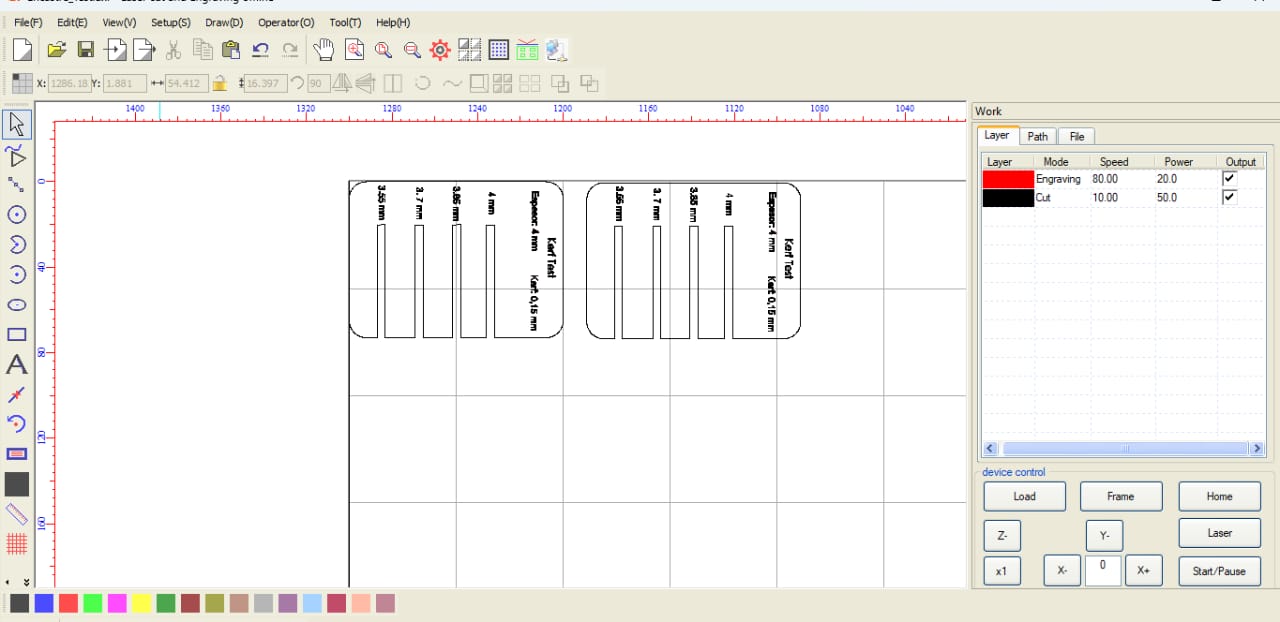This screenshot has height=622, width=1280.
Task: Activate the pan hand tool
Action: click(x=323, y=49)
